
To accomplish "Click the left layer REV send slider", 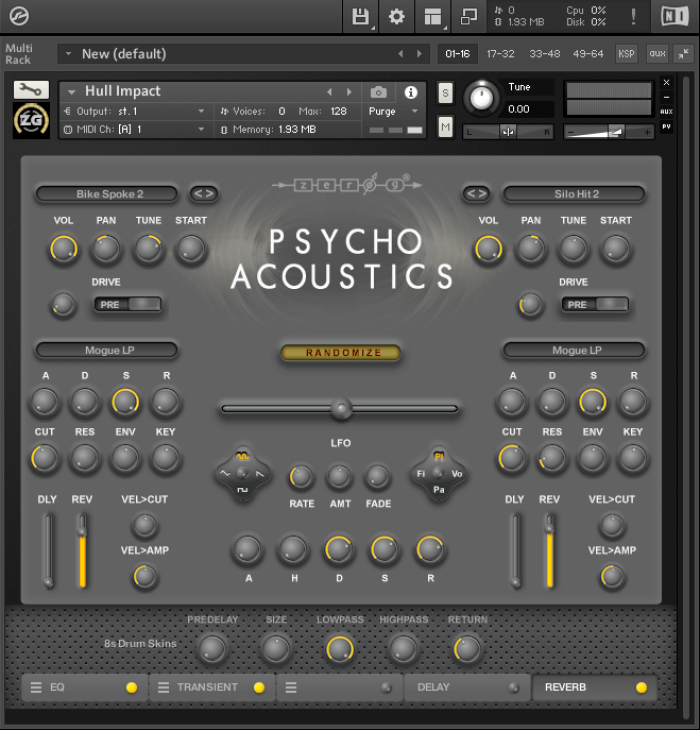I will [x=82, y=550].
